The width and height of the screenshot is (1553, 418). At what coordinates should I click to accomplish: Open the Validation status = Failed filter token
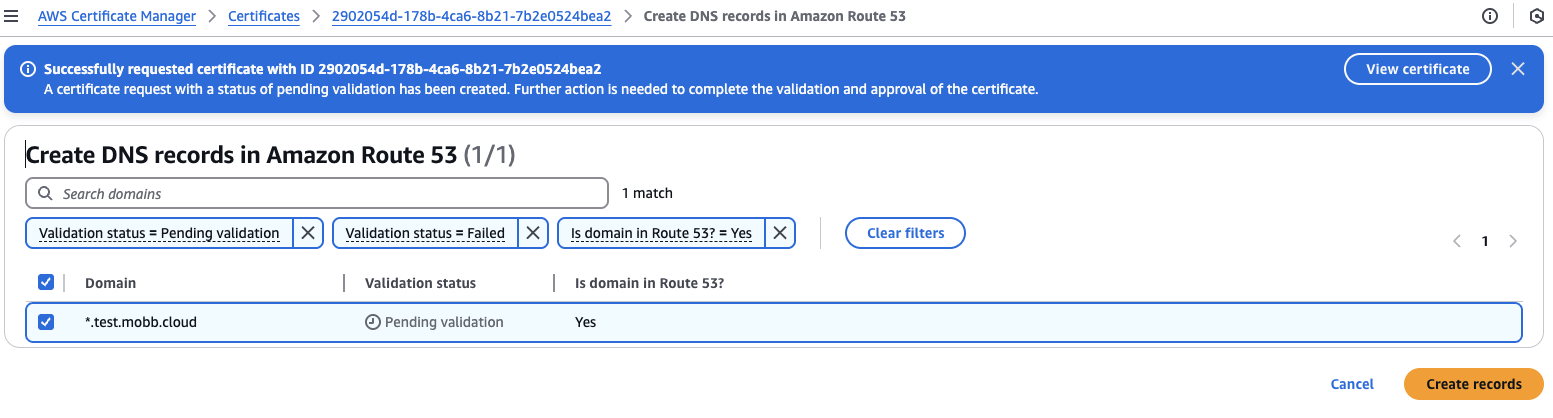click(x=425, y=233)
